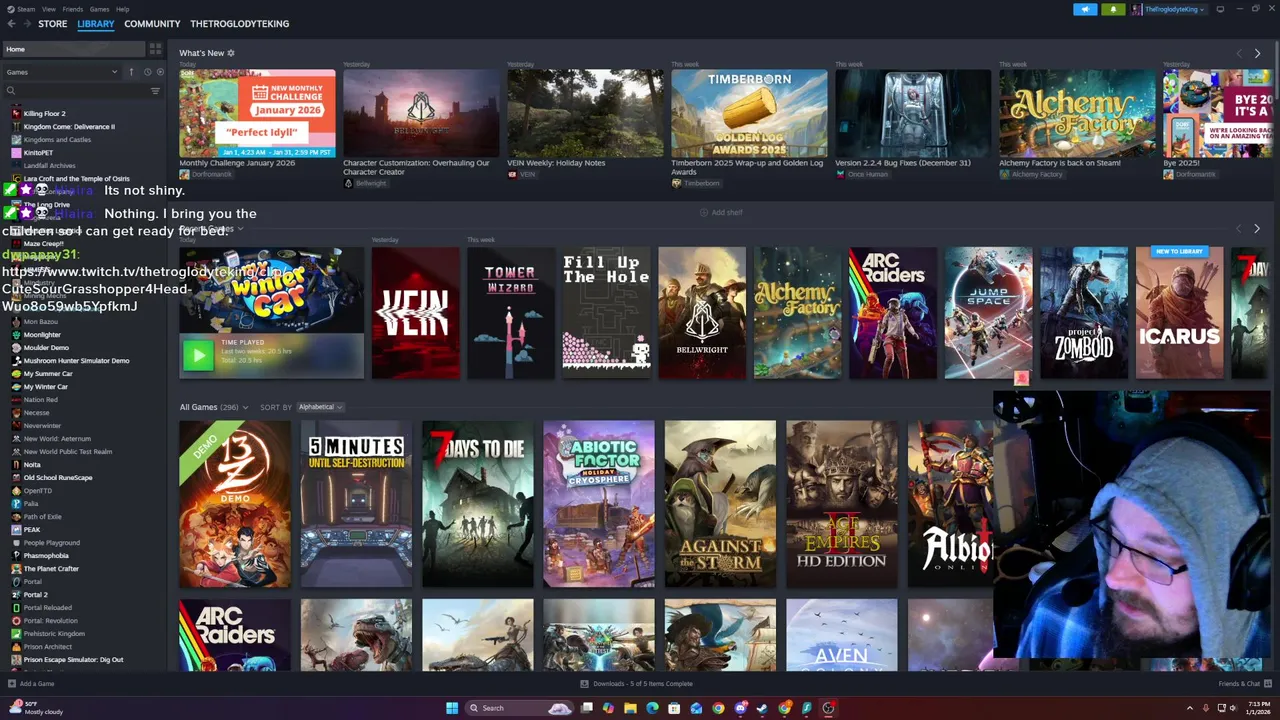Open Timberborn Golden Log Awards news card
Screen dimensions: 1280x720
(749, 113)
